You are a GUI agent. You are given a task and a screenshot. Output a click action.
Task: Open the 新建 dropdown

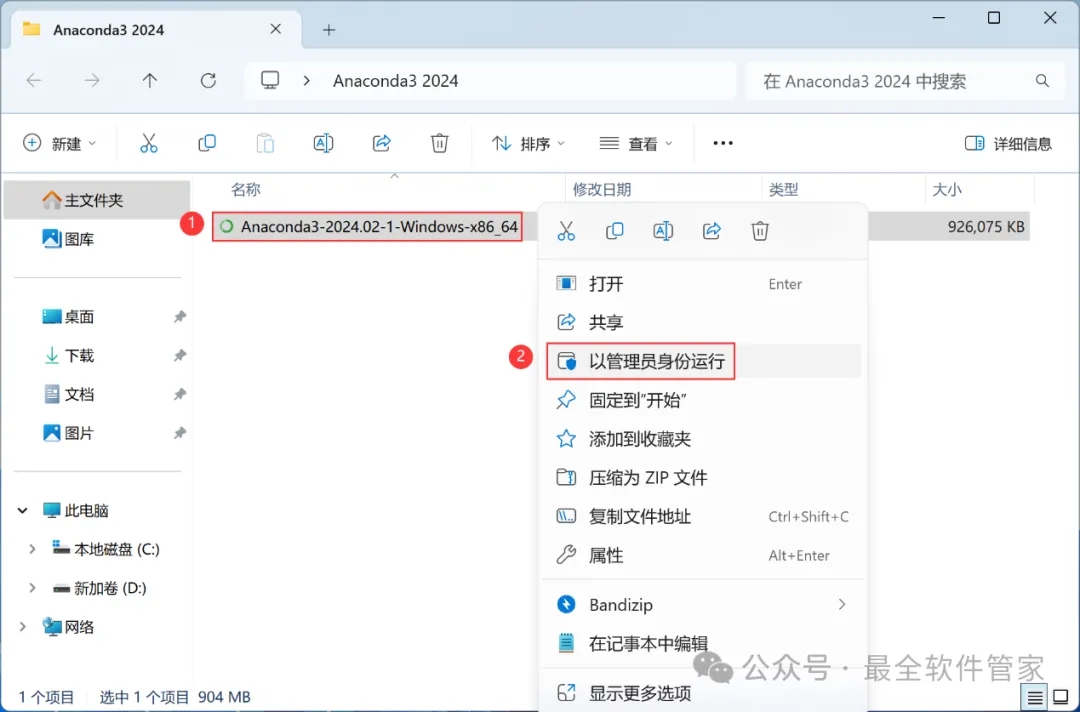coord(59,143)
